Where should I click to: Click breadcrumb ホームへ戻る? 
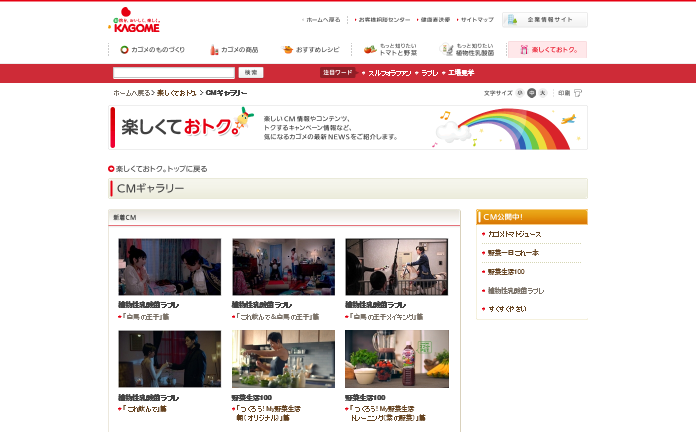coord(131,93)
